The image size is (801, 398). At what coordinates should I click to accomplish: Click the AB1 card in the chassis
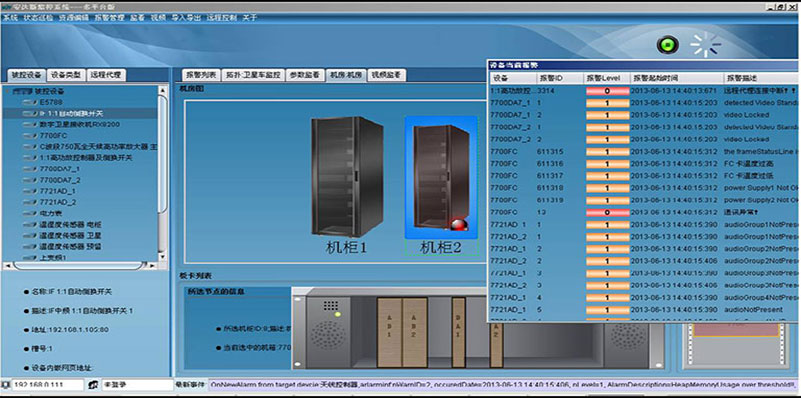[389, 332]
